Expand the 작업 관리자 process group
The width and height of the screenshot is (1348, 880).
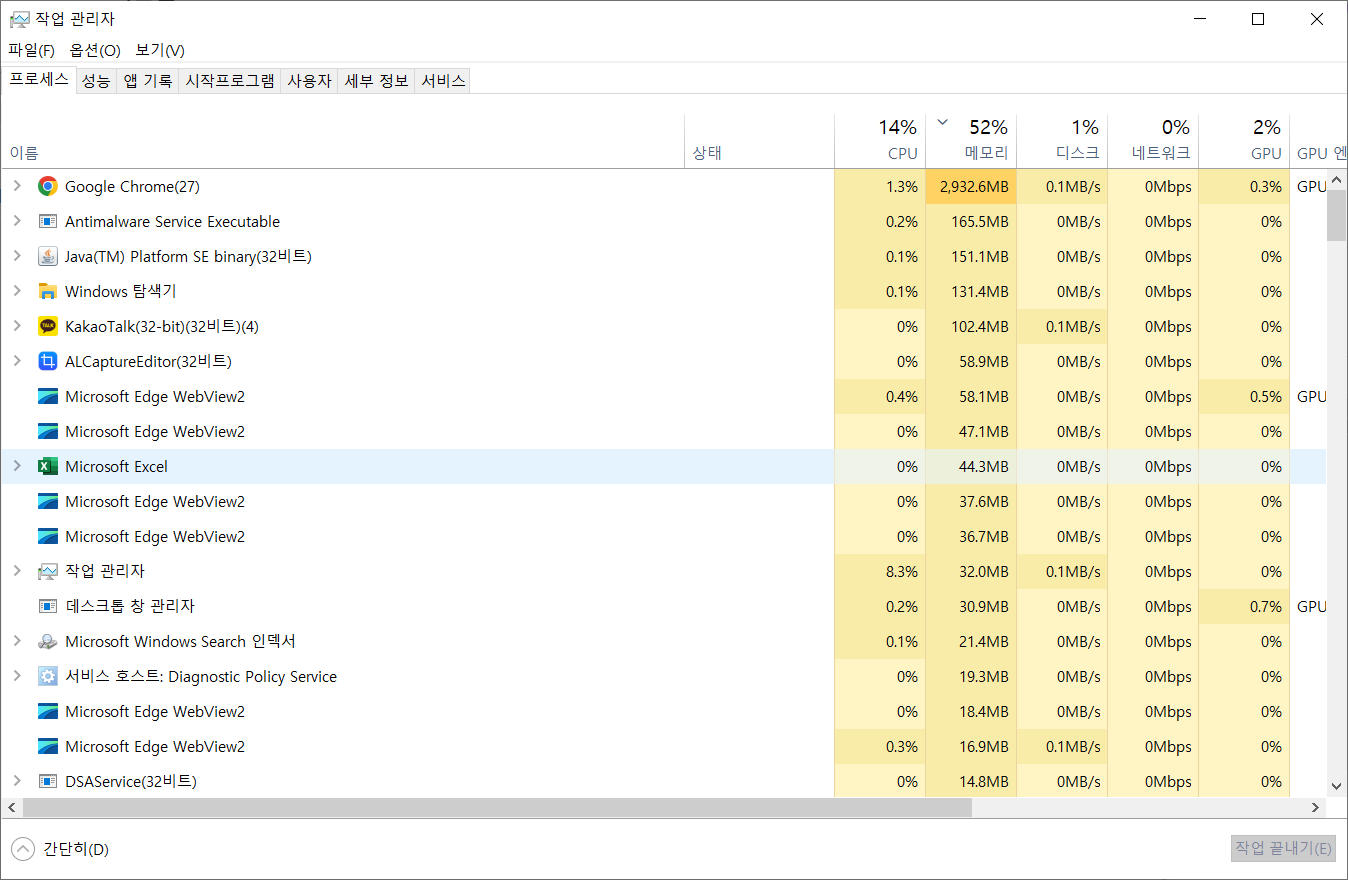pyautogui.click(x=17, y=571)
